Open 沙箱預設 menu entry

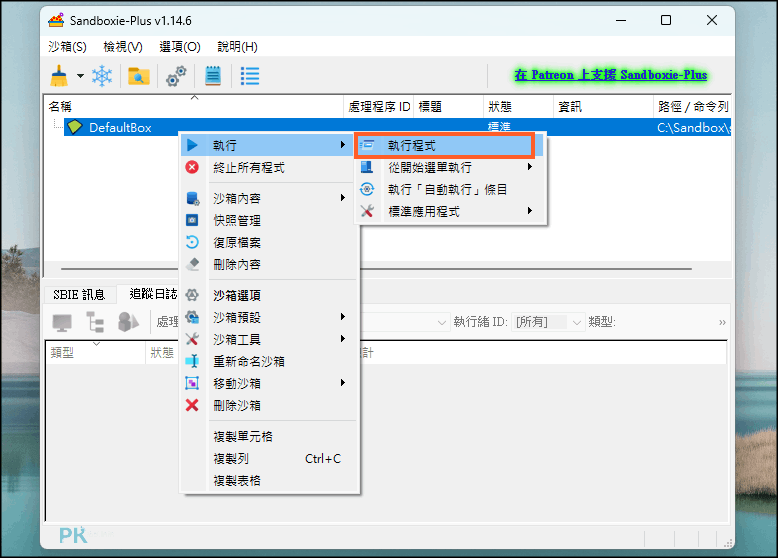click(267, 317)
